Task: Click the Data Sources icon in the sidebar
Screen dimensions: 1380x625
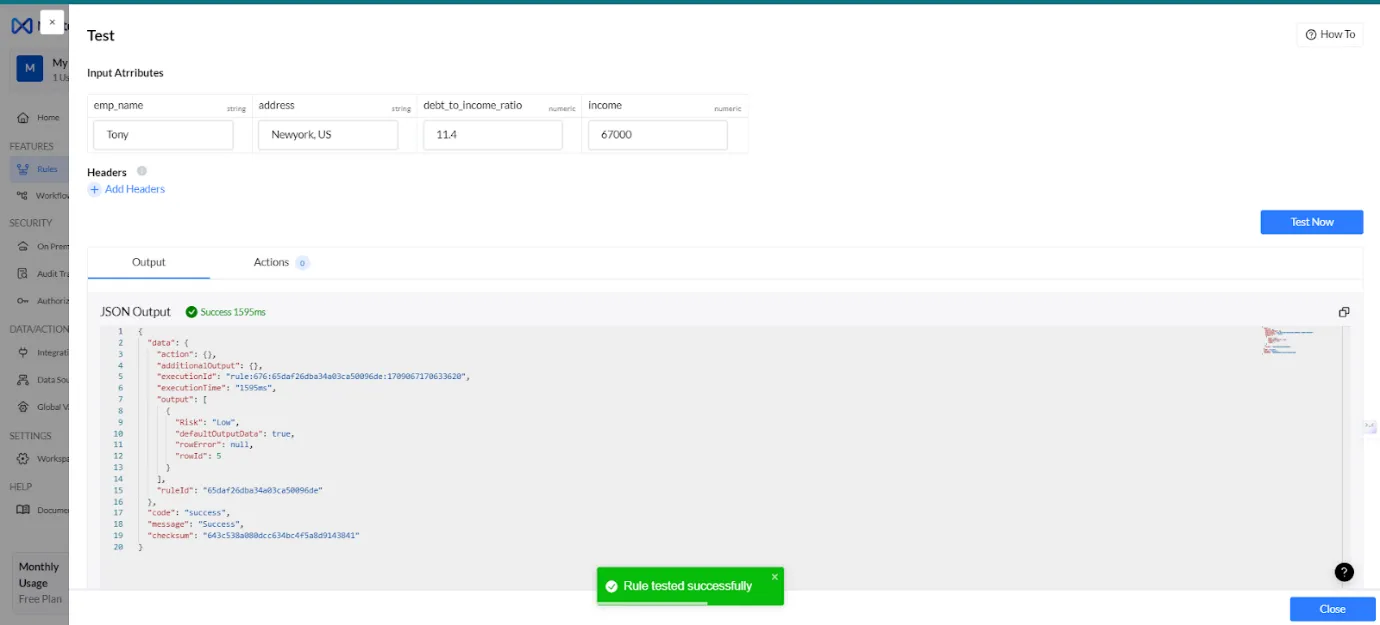Action: pos(23,379)
